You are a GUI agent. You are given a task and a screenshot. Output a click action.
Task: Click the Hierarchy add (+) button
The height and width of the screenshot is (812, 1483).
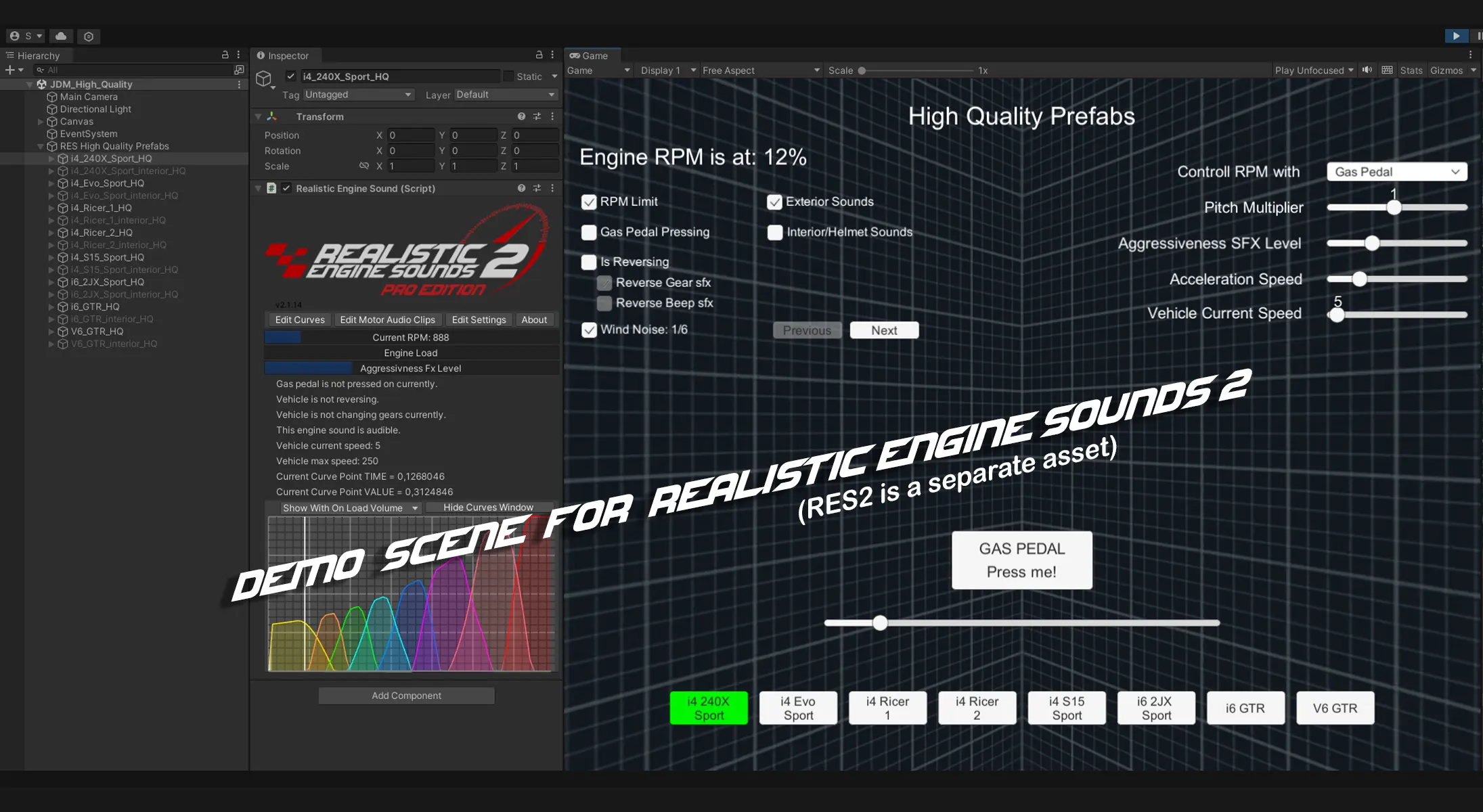10,70
